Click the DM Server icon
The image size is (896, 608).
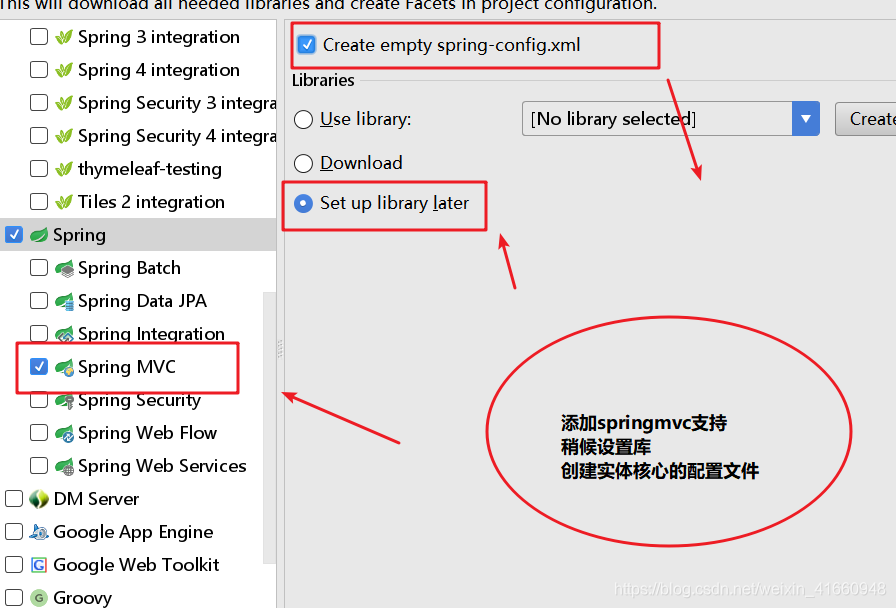[x=39, y=499]
